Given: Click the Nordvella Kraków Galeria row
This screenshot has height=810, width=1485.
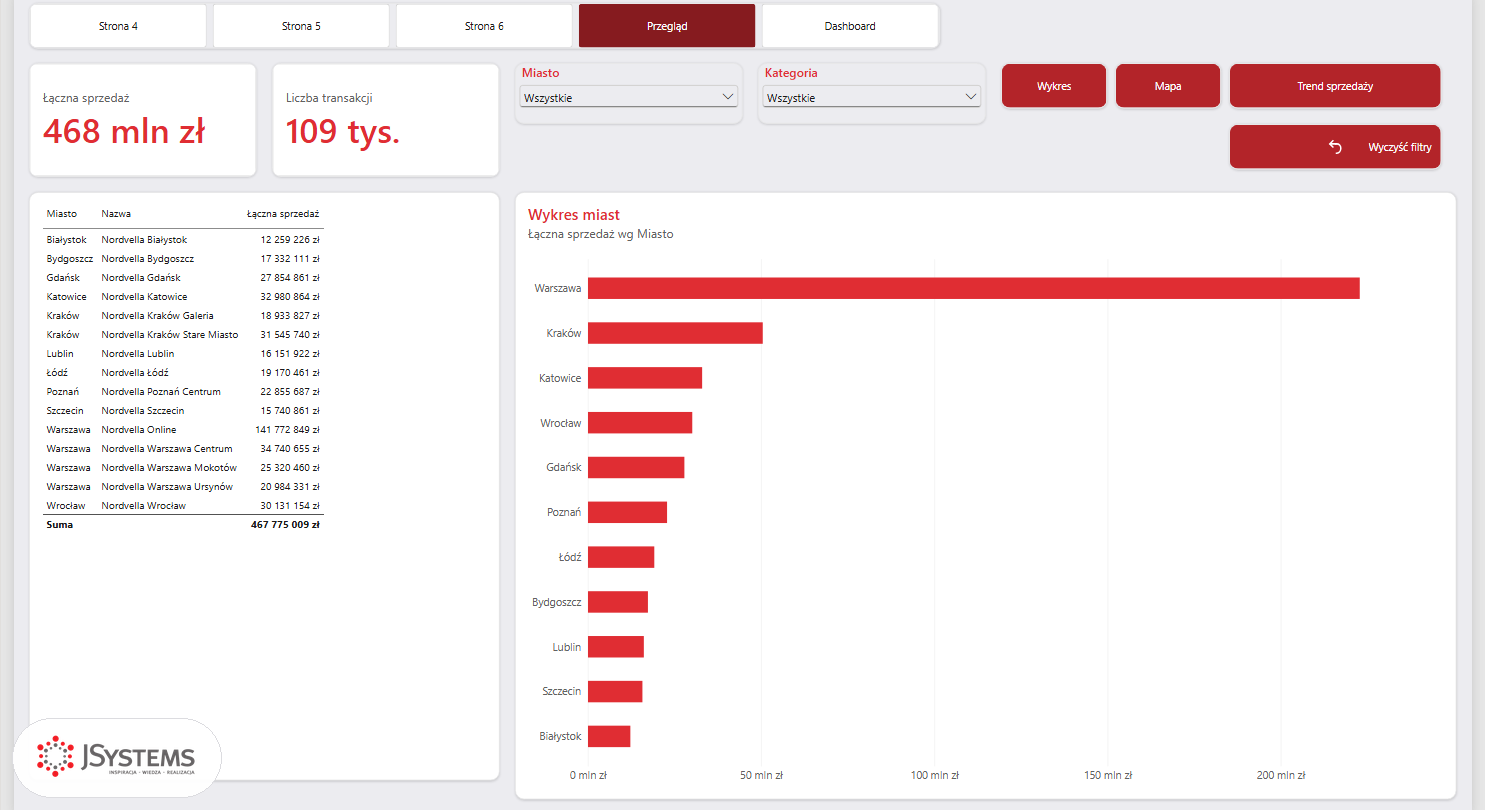Looking at the screenshot, I should [x=183, y=316].
